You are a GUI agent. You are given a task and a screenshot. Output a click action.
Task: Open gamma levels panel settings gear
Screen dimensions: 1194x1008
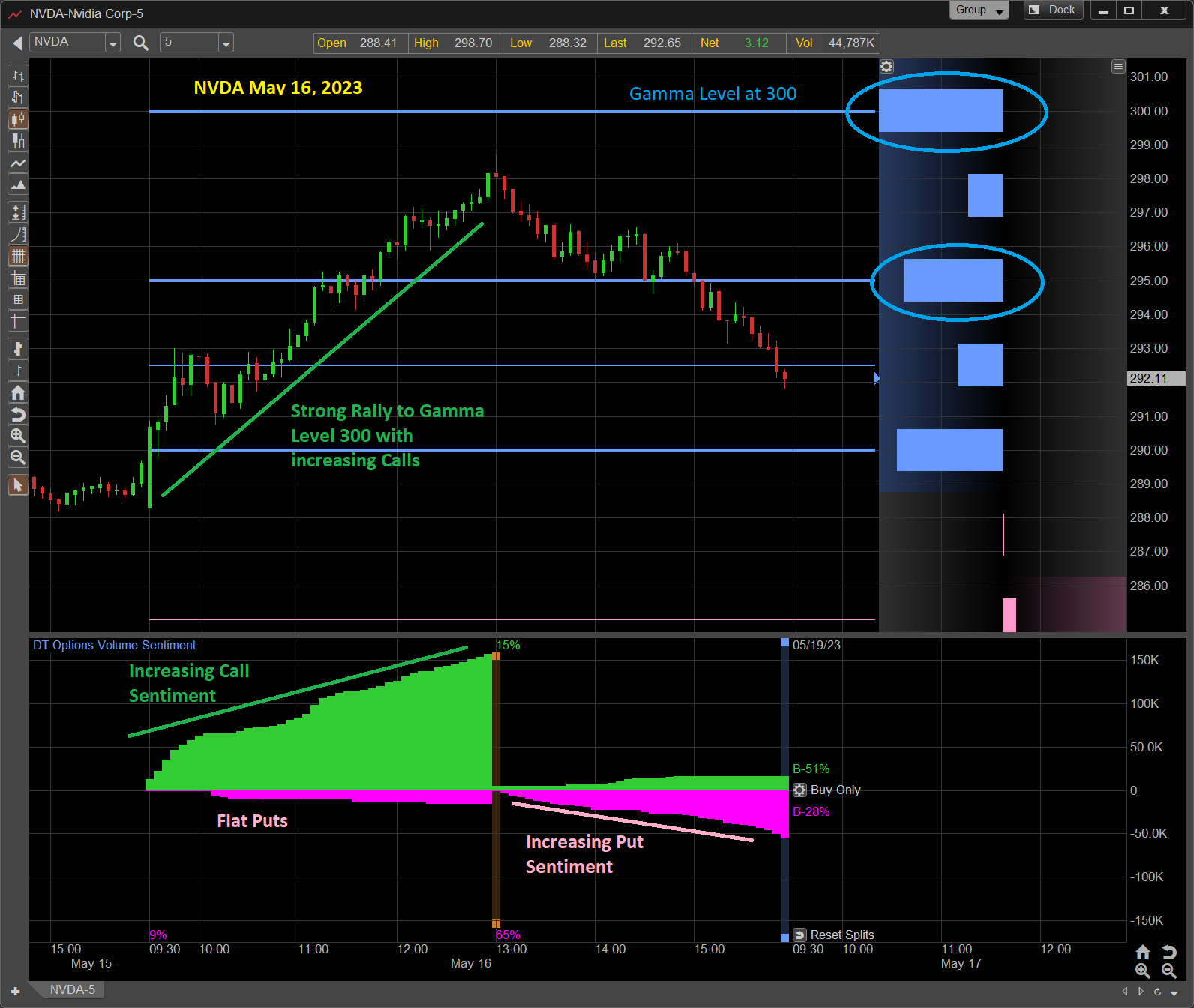point(886,66)
